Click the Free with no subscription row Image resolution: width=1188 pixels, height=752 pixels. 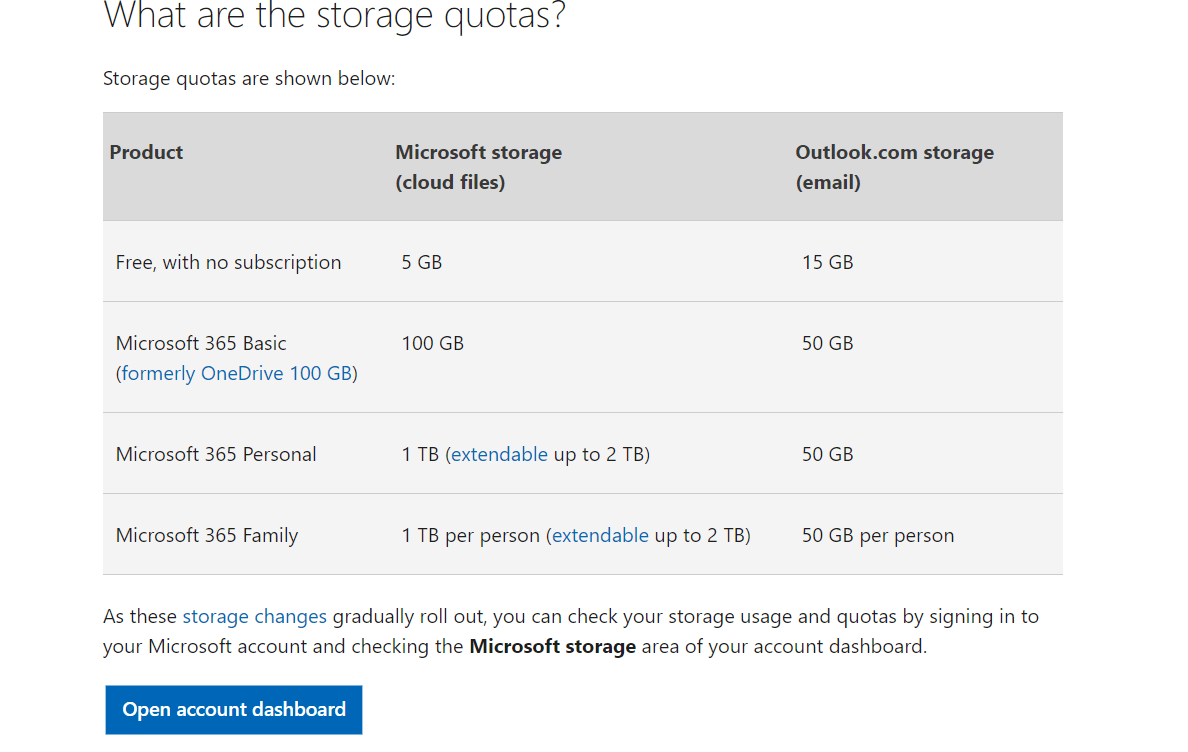[x=227, y=261]
